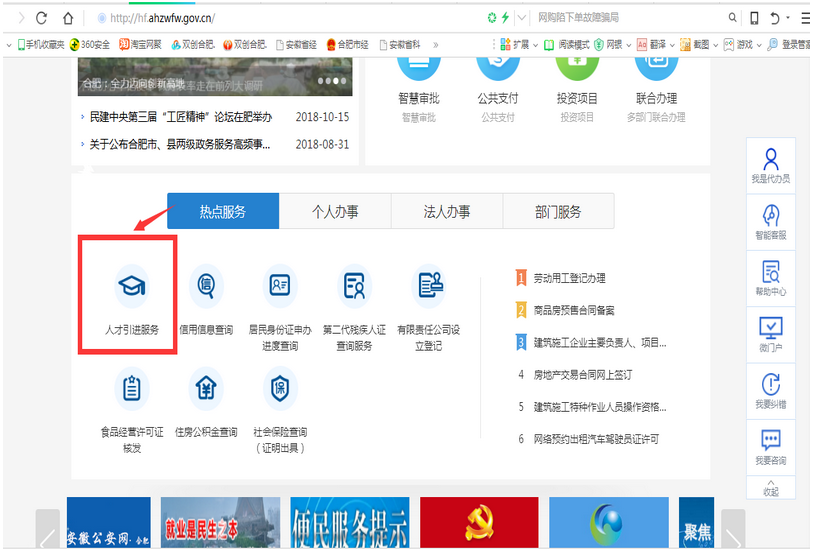
Task: Open 微门户 sidebar icon
Action: (771, 335)
